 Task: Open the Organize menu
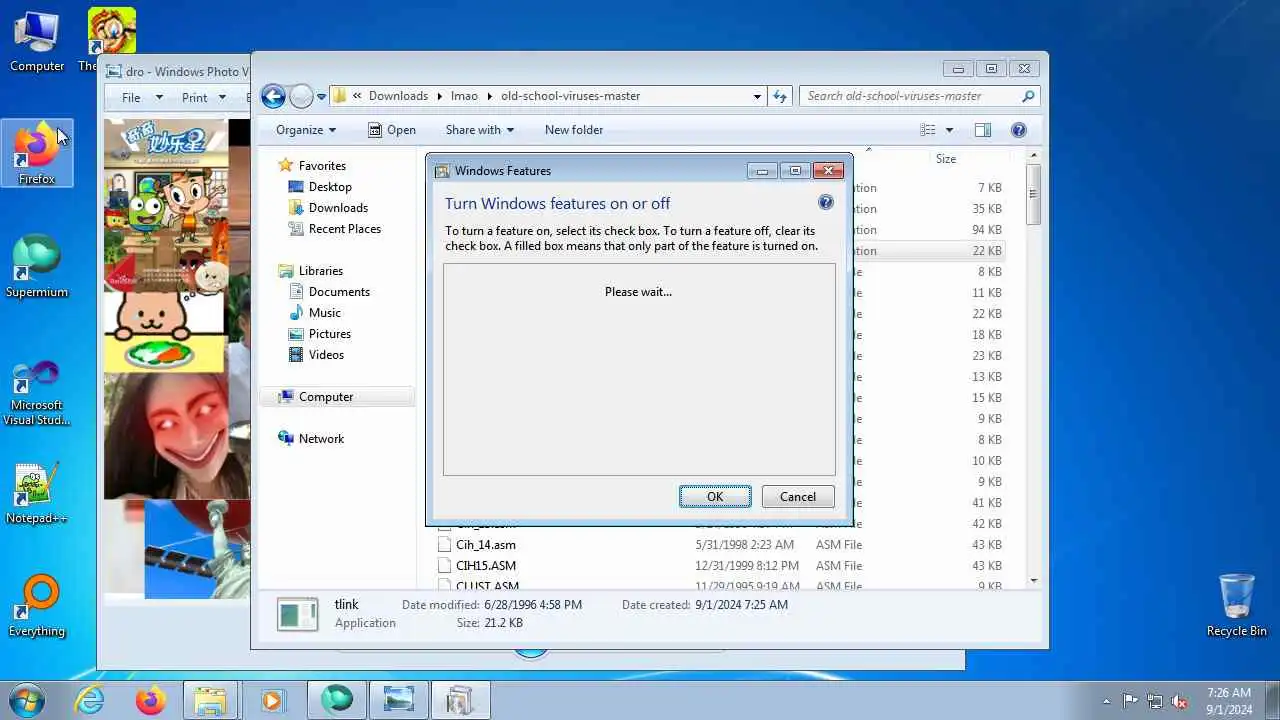point(306,130)
